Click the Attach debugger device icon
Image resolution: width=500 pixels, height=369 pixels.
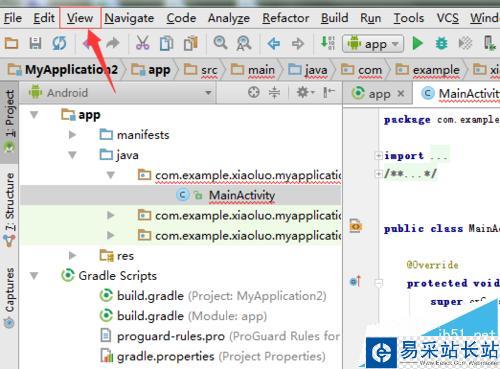pos(490,43)
